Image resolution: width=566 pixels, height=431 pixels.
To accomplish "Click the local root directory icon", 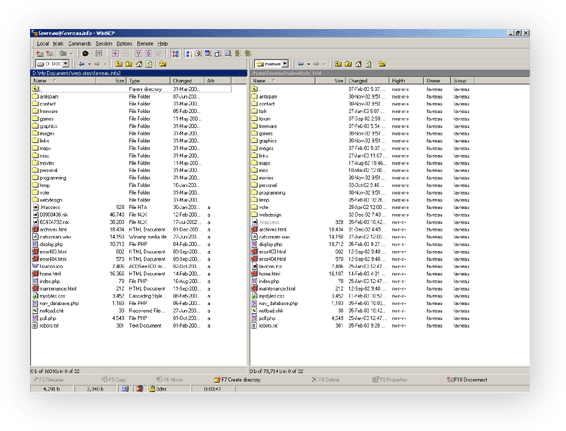I will click(x=129, y=64).
